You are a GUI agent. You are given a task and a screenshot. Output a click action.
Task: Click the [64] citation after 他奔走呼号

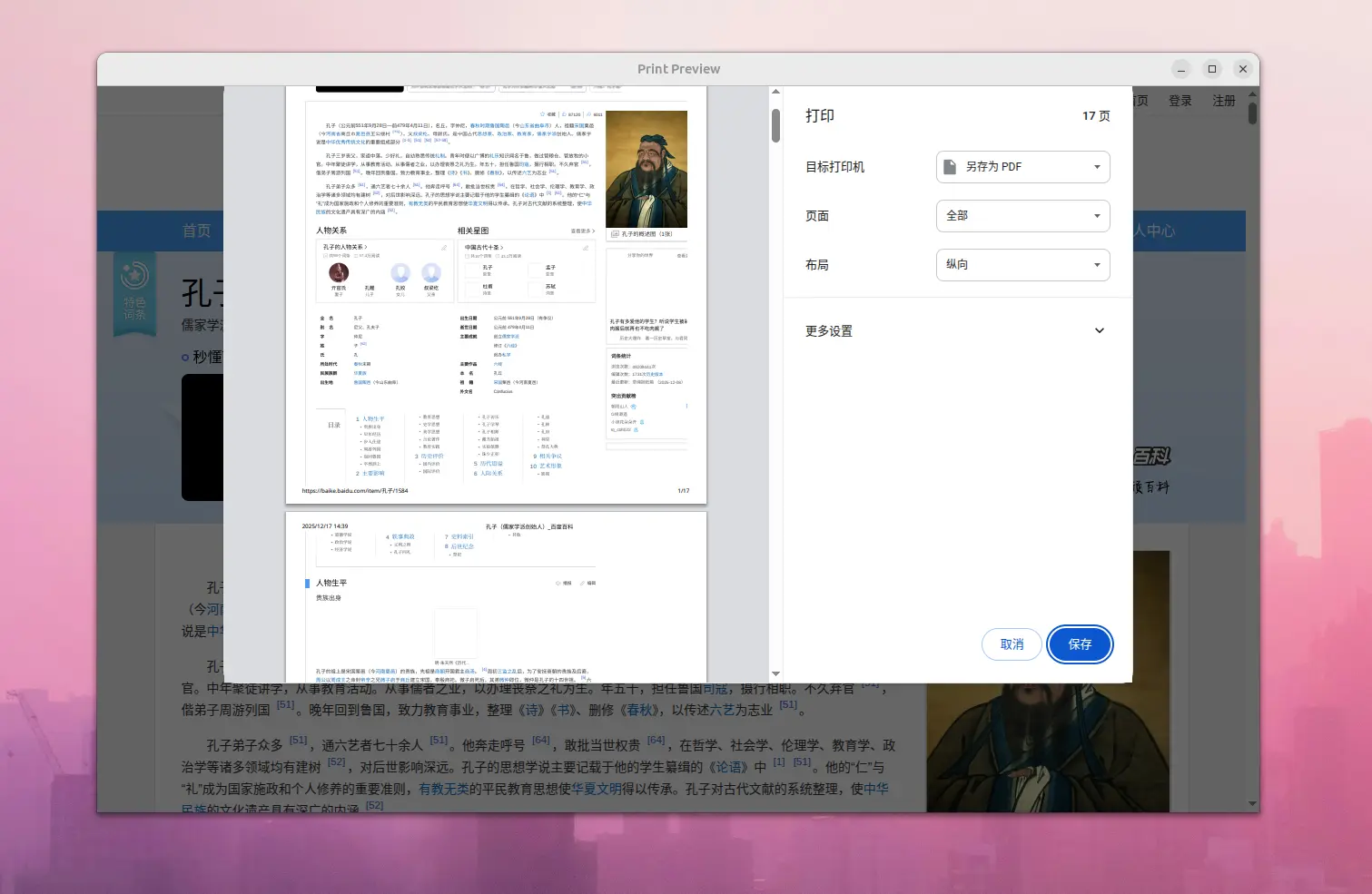(x=541, y=741)
